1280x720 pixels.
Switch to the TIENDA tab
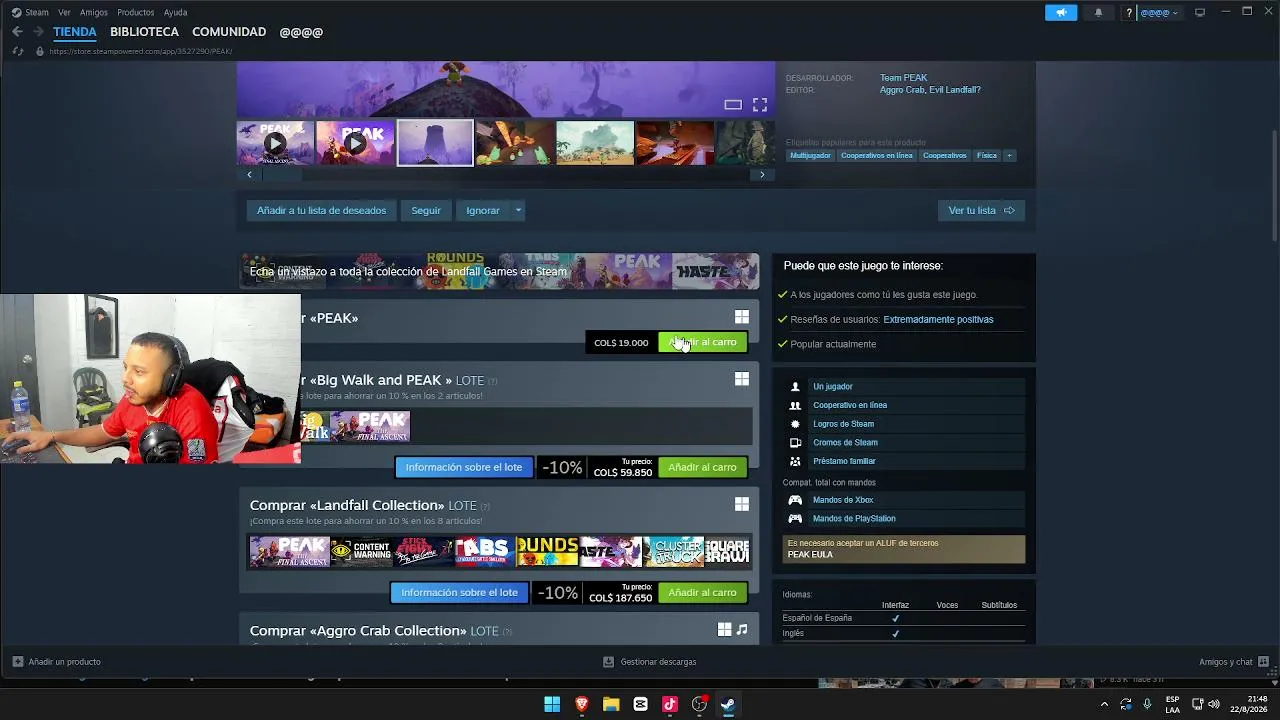(75, 32)
